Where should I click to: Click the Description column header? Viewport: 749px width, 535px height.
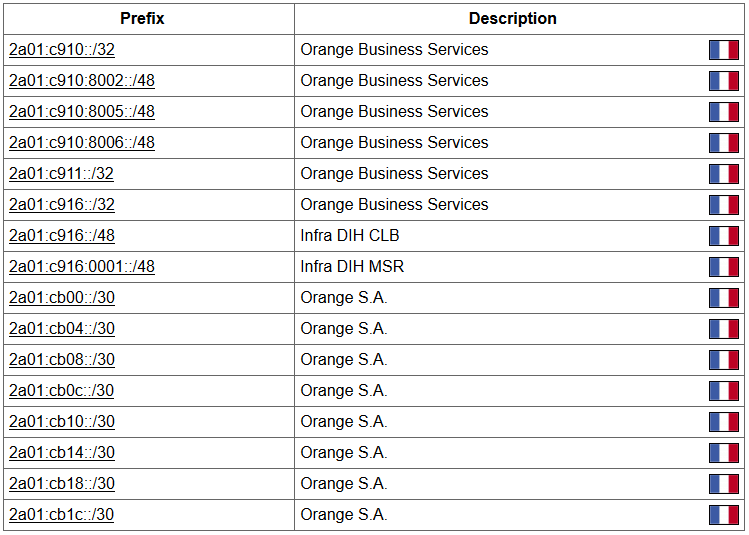[513, 19]
